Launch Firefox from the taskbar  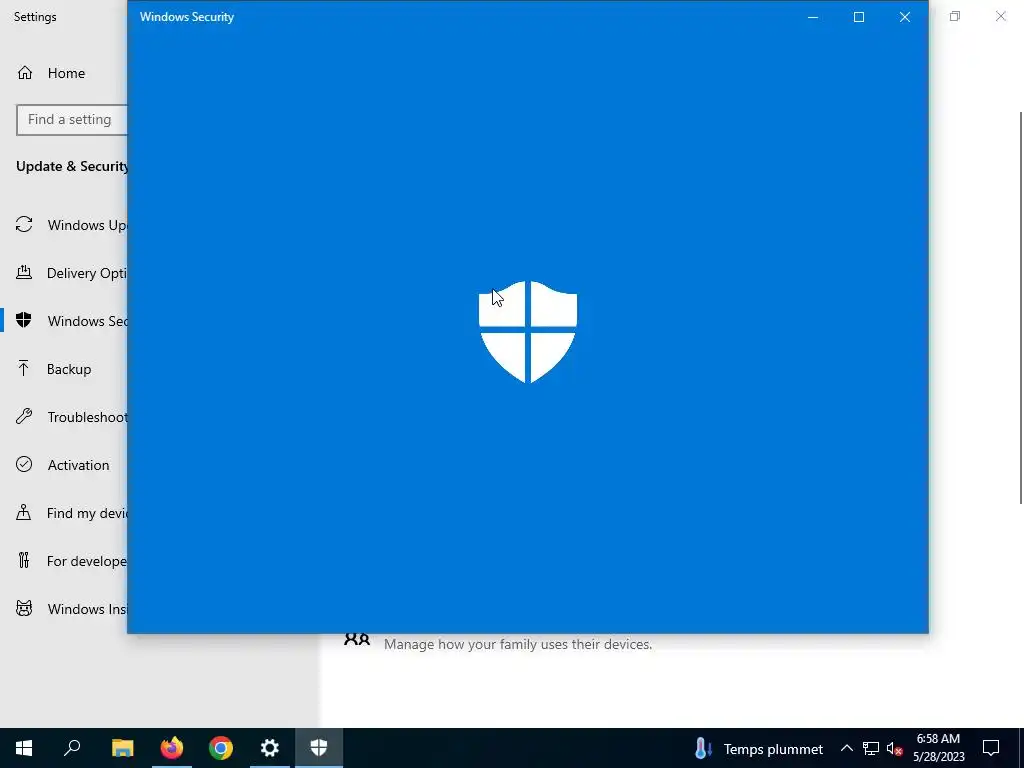pos(172,748)
